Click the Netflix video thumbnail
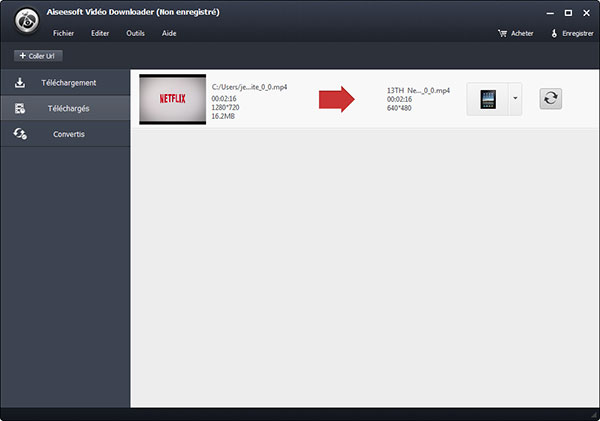 tap(172, 99)
